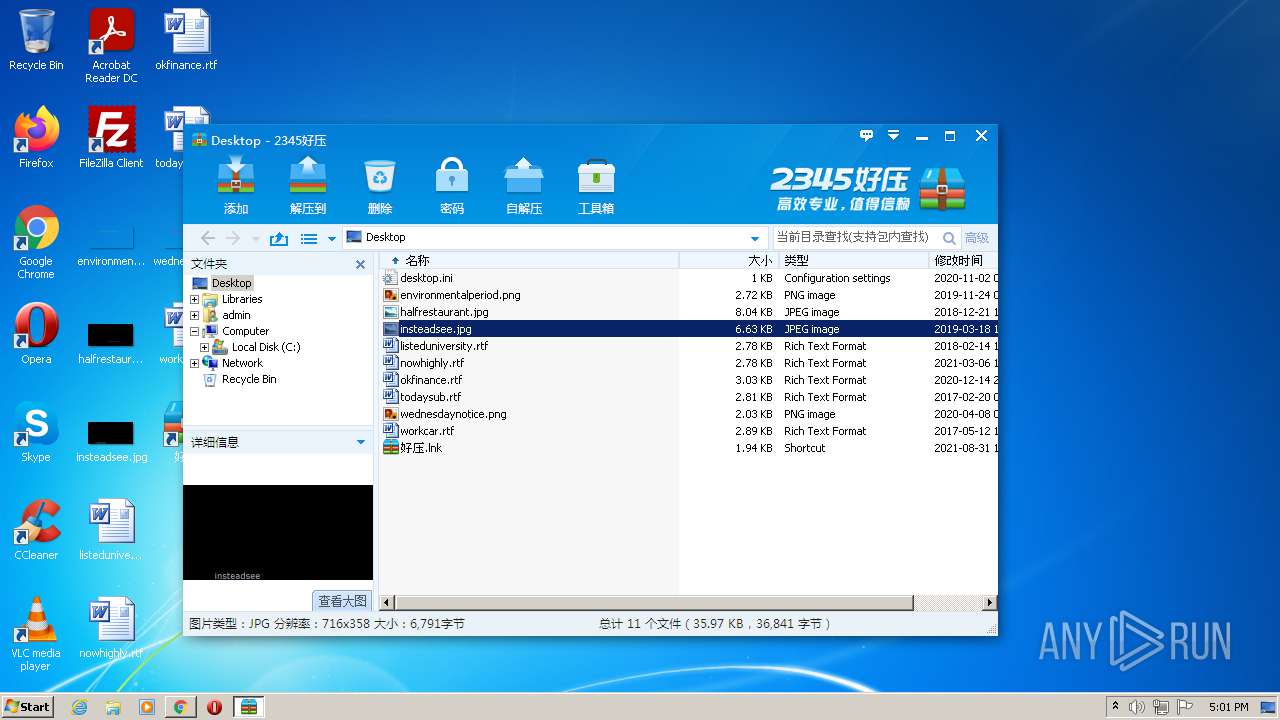
Task: Select environmentalperiod.png in the file list
Action: pyautogui.click(x=690, y=295)
